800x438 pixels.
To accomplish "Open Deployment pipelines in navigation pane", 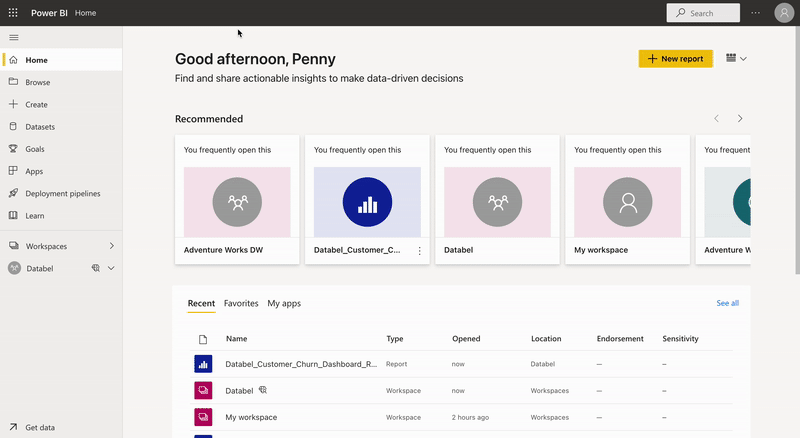I will (x=61, y=193).
